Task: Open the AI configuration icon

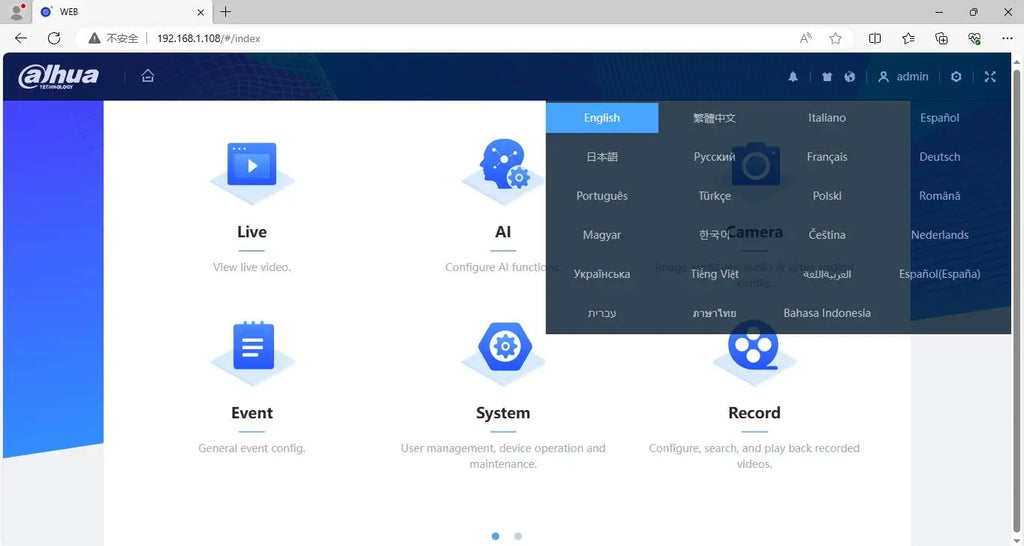Action: click(x=503, y=166)
